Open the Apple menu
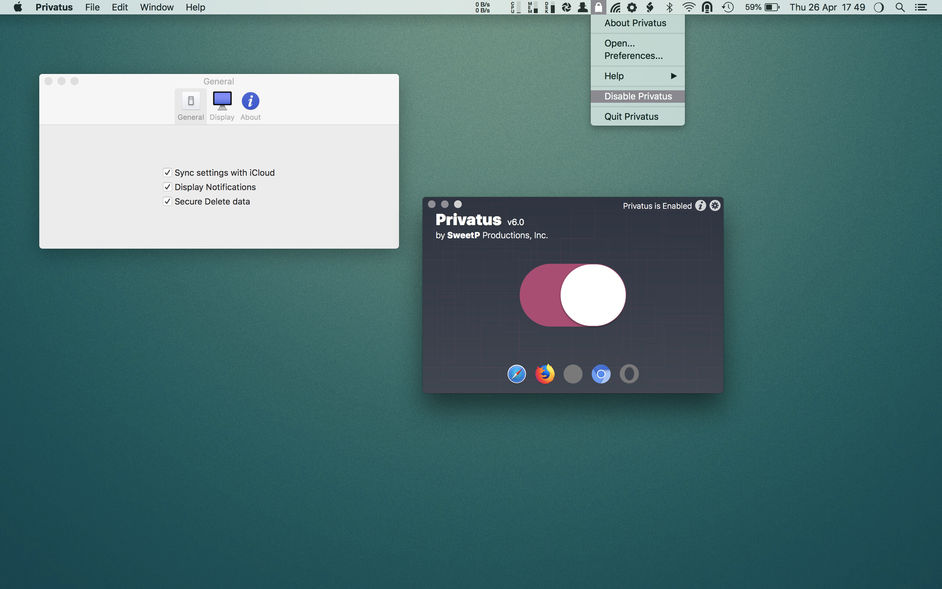 pyautogui.click(x=18, y=7)
